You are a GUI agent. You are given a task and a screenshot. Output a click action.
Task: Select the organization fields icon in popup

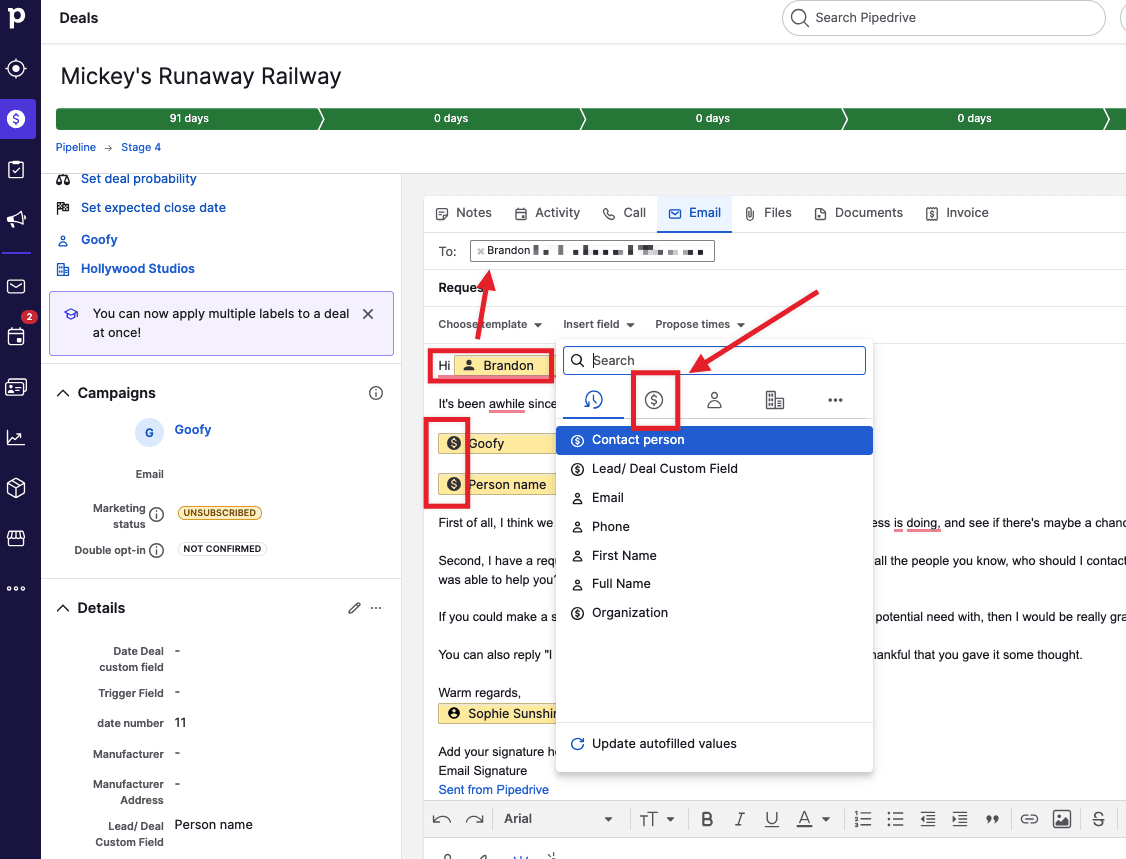click(x=775, y=400)
